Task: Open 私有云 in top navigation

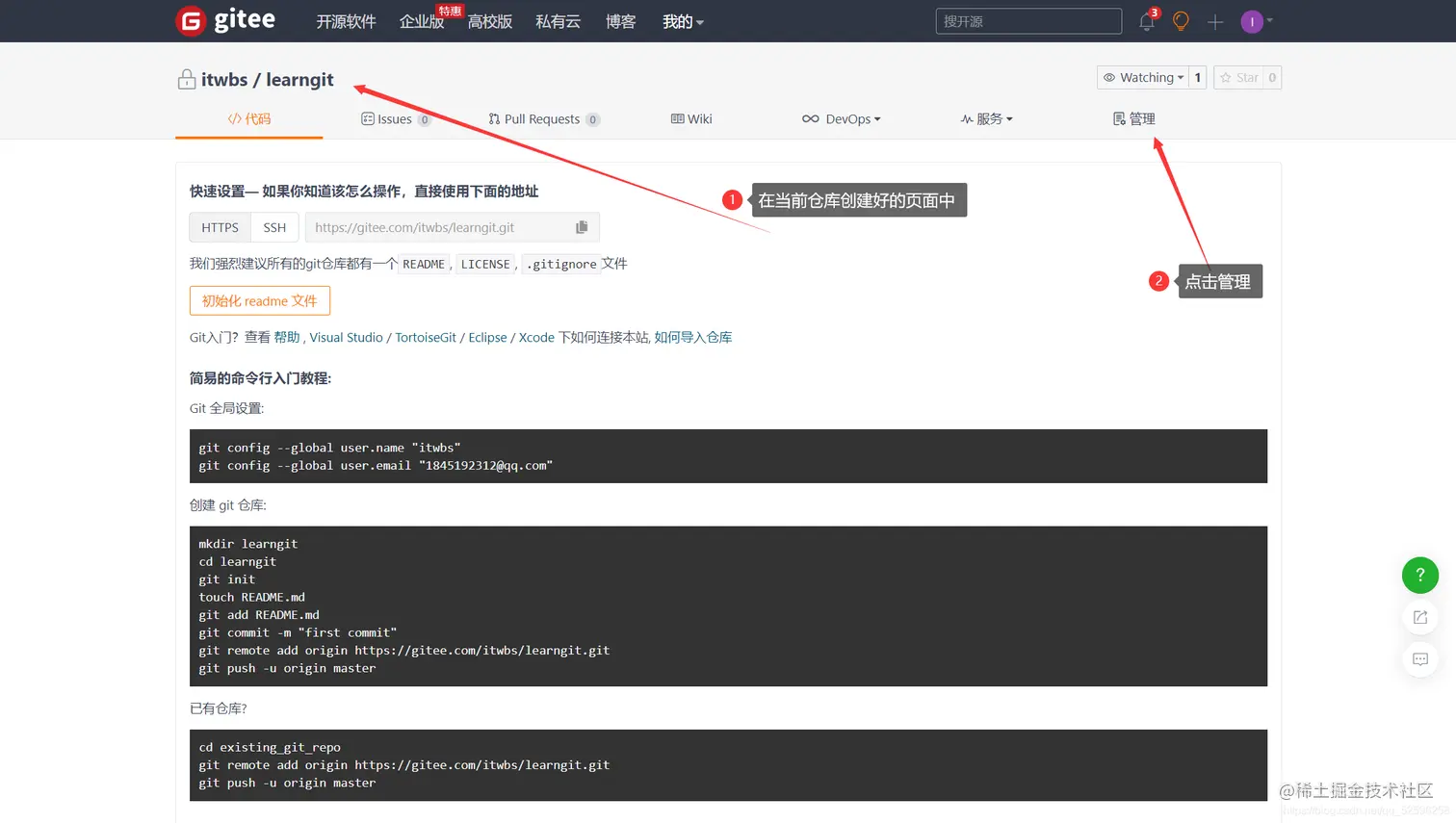Action: click(x=559, y=21)
